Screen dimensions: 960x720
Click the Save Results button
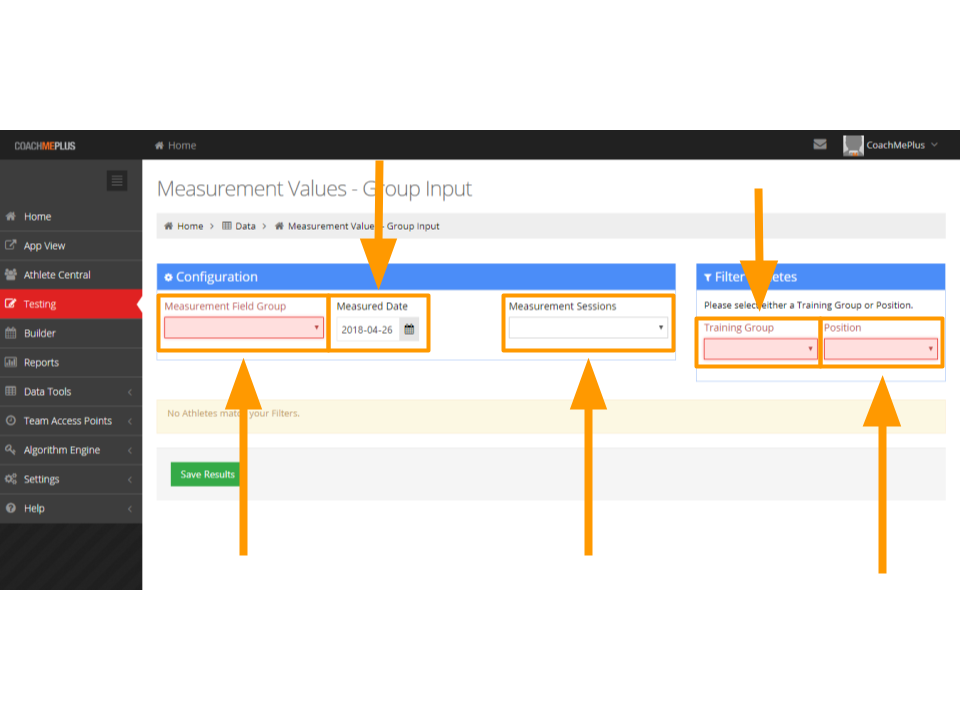coord(206,474)
